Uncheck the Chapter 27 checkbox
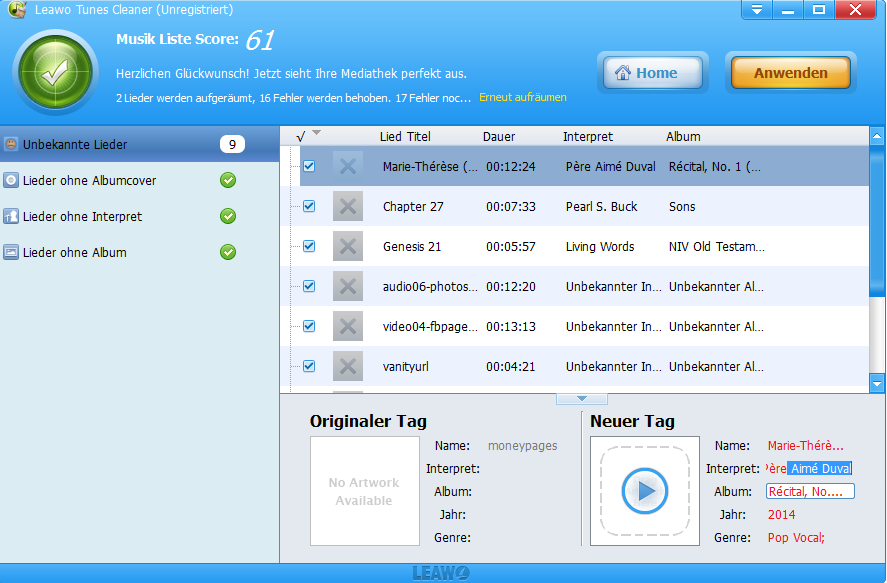 (x=309, y=206)
